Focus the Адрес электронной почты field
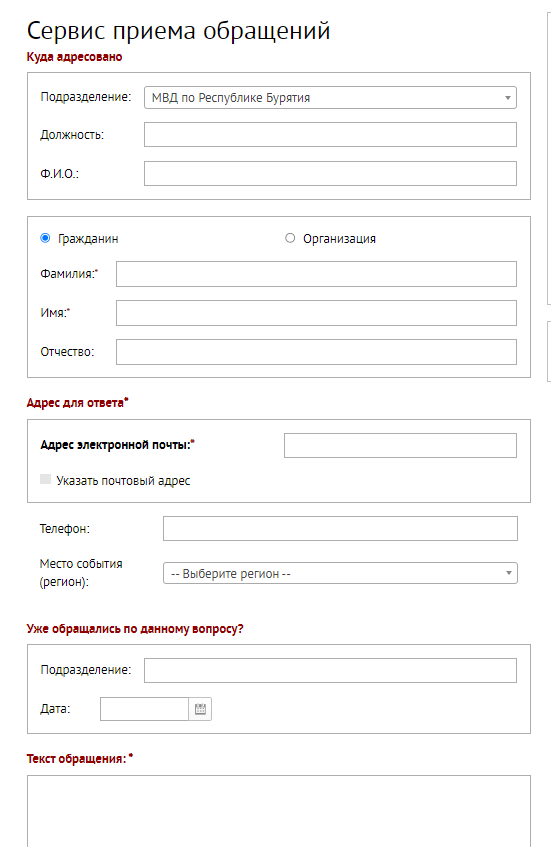 pyautogui.click(x=400, y=445)
